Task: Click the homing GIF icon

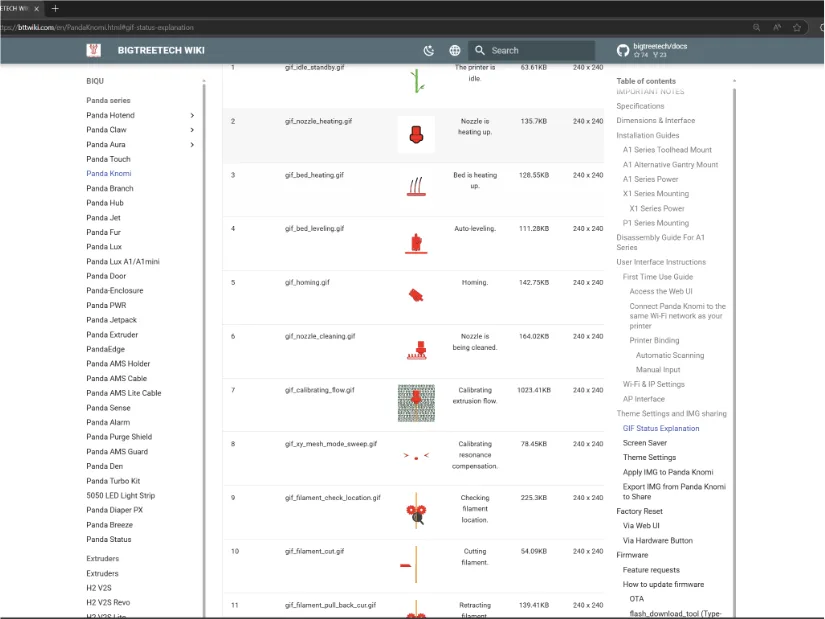Action: [x=416, y=295]
